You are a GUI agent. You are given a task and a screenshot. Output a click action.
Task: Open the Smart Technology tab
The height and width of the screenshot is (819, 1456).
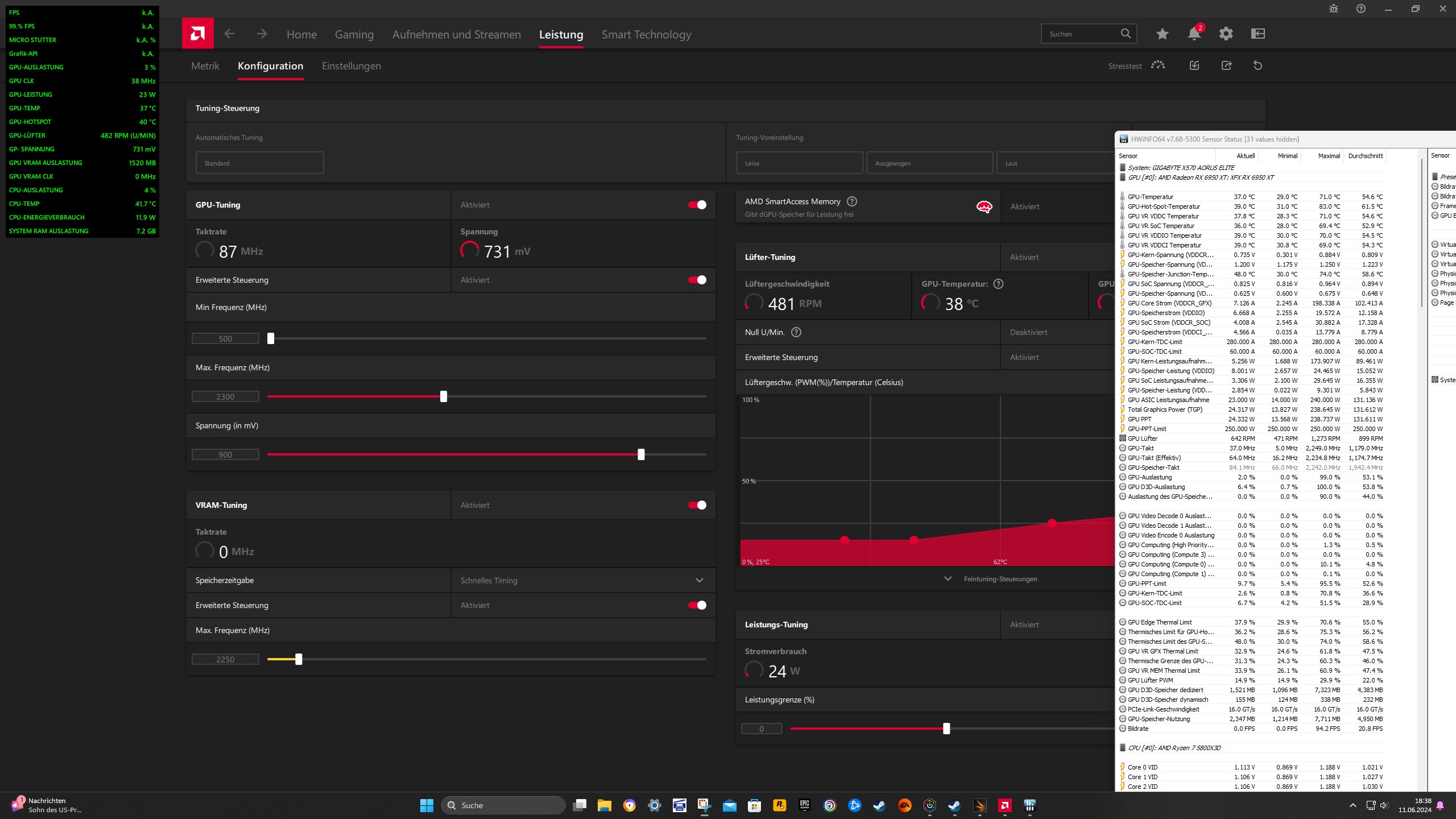[x=647, y=35]
